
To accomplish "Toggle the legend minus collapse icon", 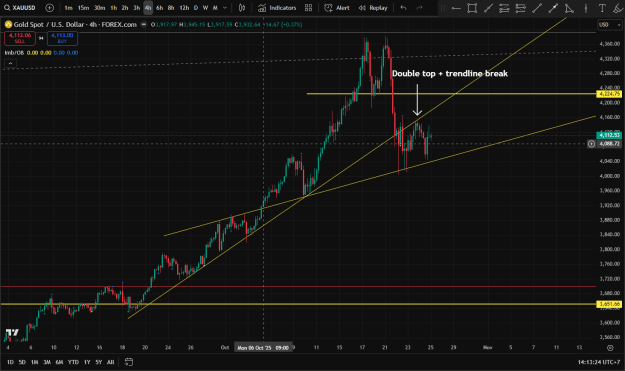I will click(x=144, y=25).
